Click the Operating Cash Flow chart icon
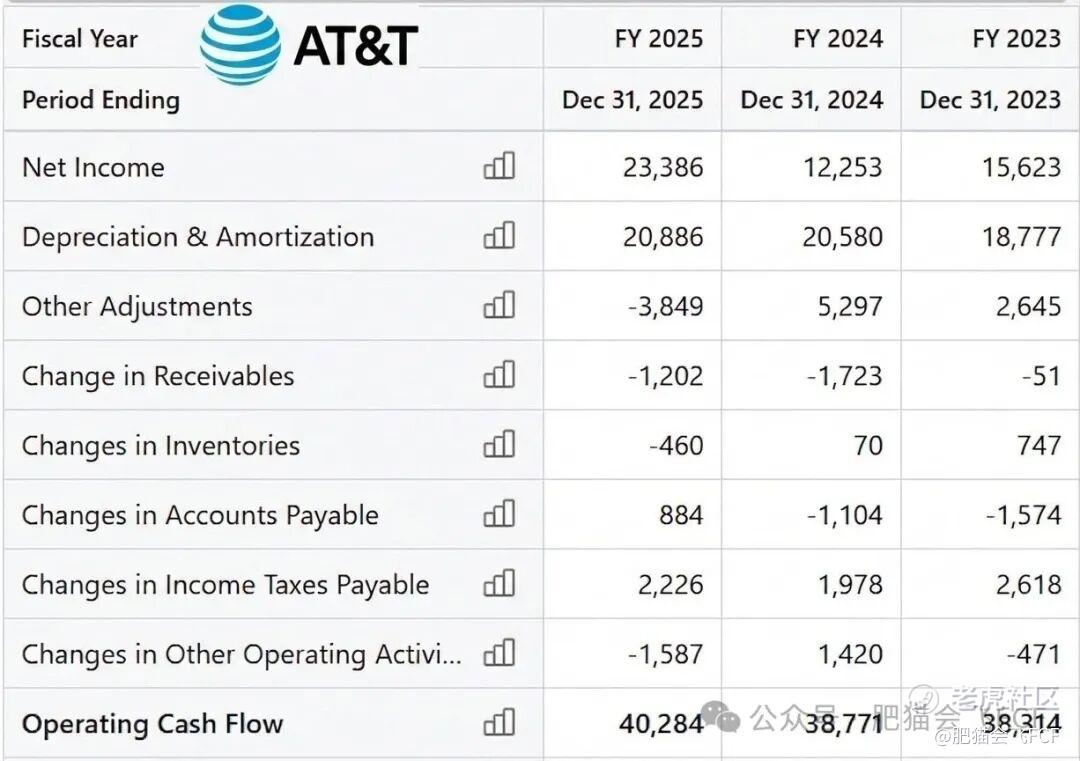This screenshot has height=761, width=1080. point(499,722)
